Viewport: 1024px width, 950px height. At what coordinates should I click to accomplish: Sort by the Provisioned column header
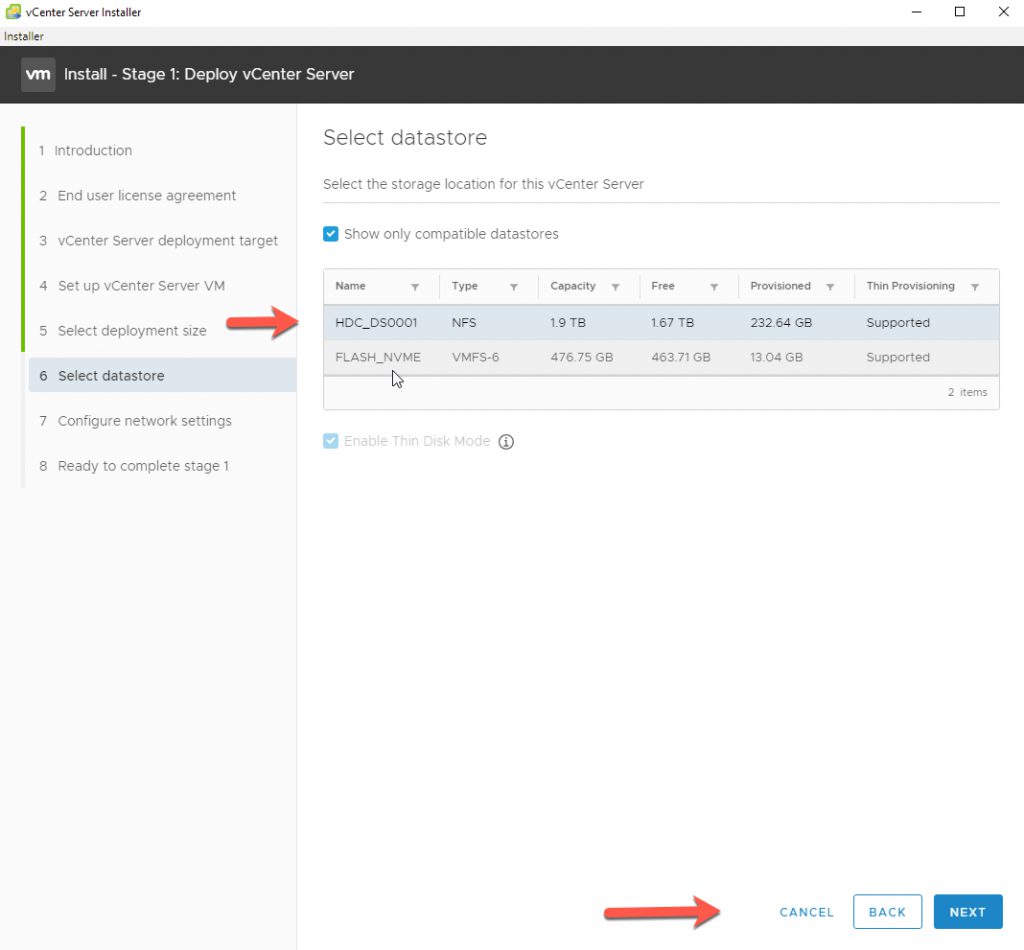pos(780,286)
